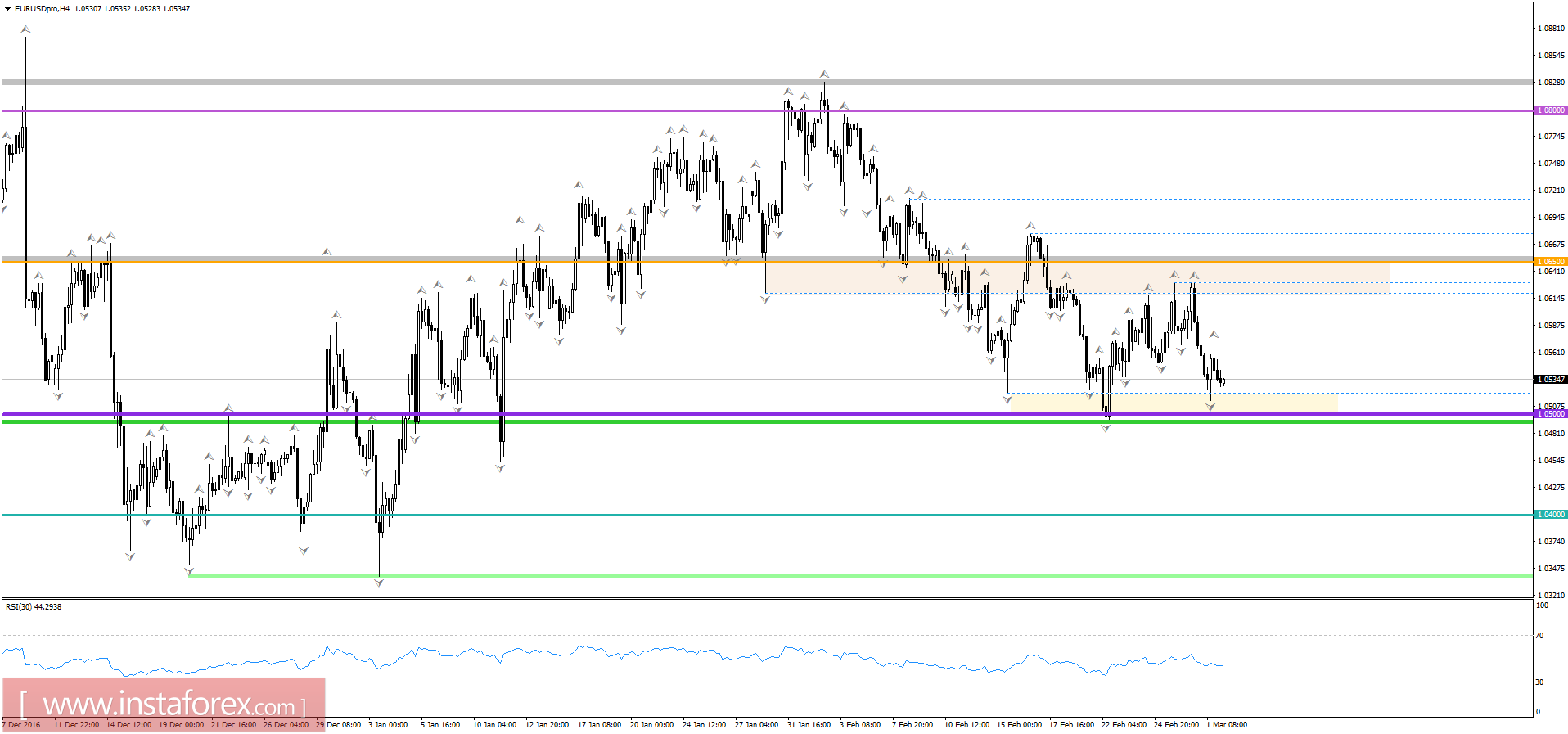Screen dimensions: 1568x734
Task: Click time axis label 10 Feb 12:00
Action: [x=966, y=725]
